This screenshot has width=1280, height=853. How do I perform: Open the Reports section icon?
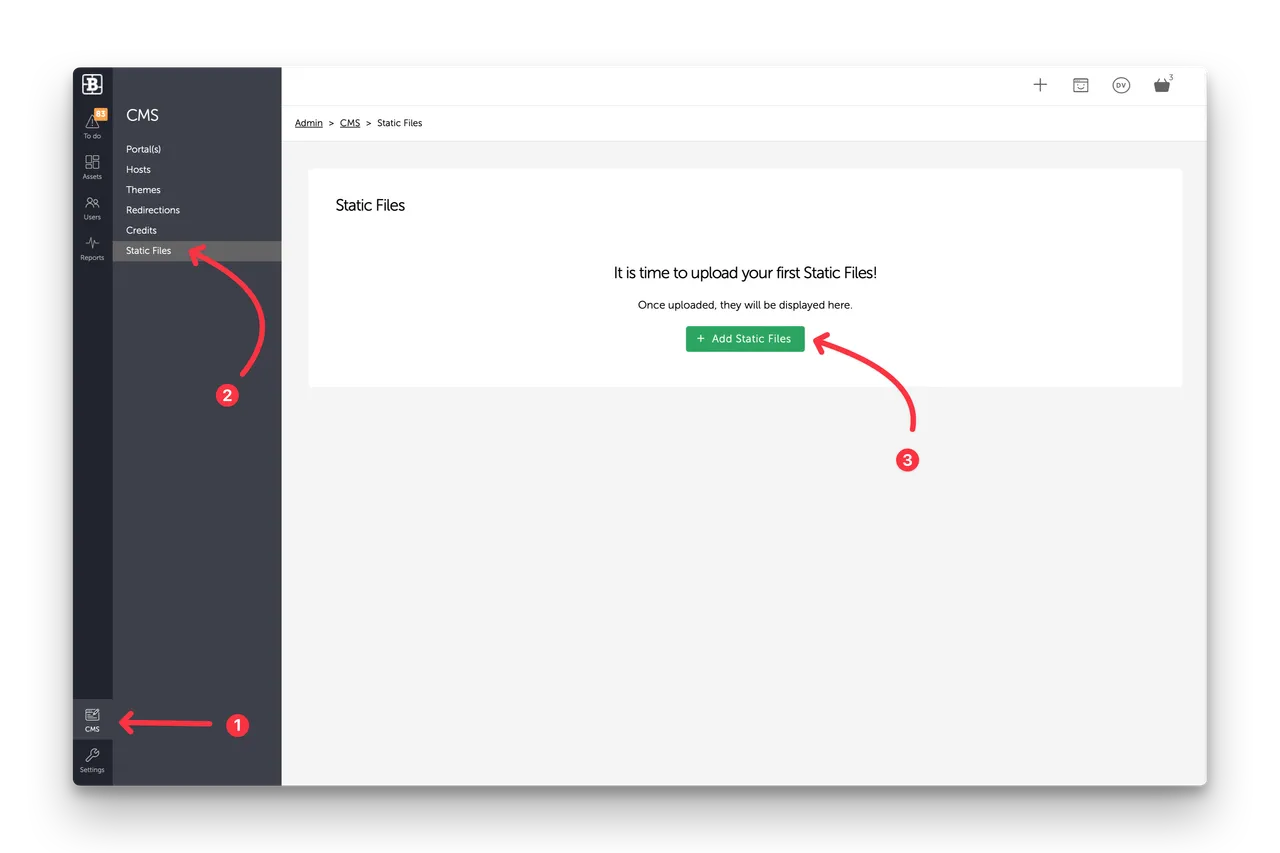(x=92, y=248)
